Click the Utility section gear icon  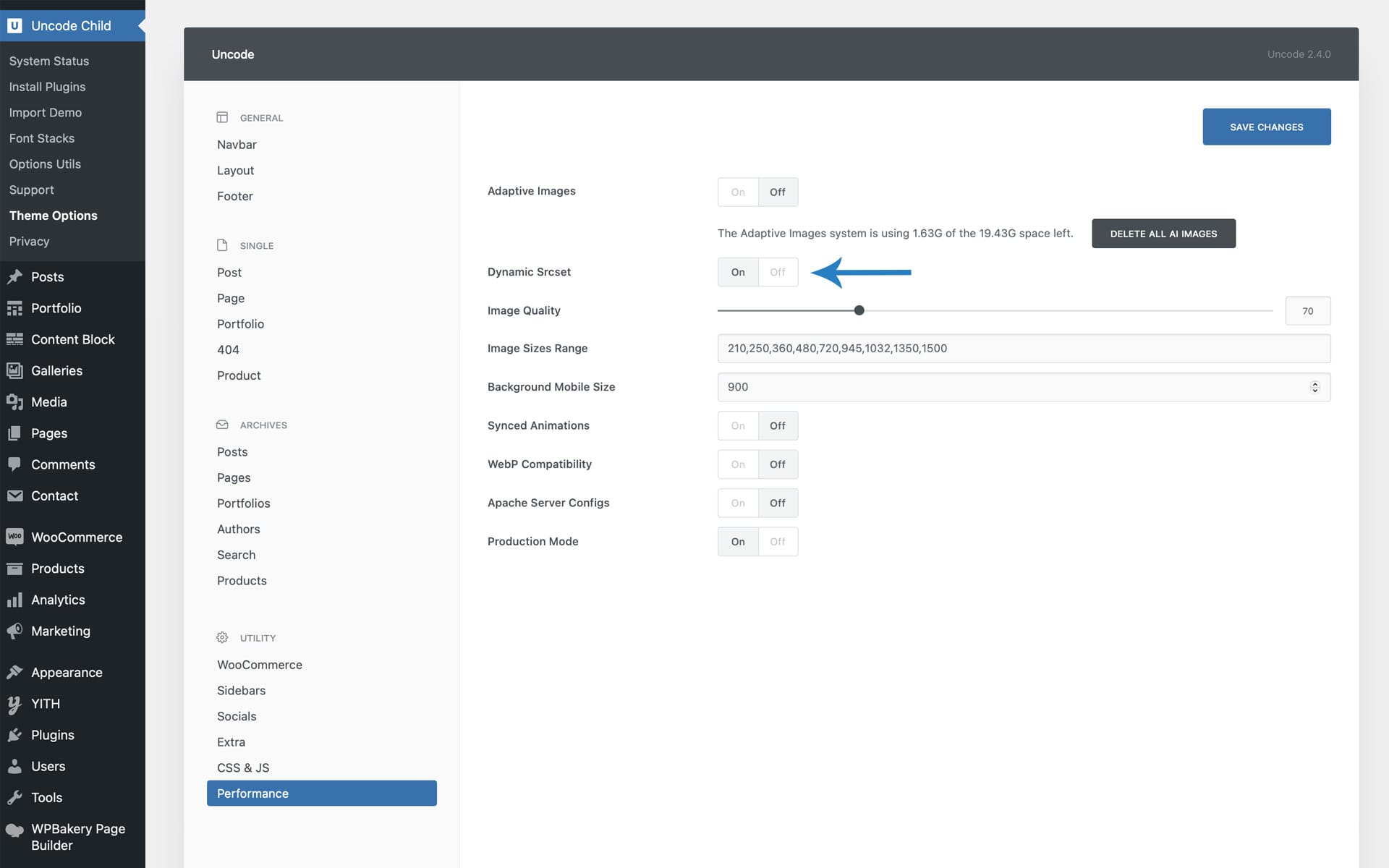[222, 637]
